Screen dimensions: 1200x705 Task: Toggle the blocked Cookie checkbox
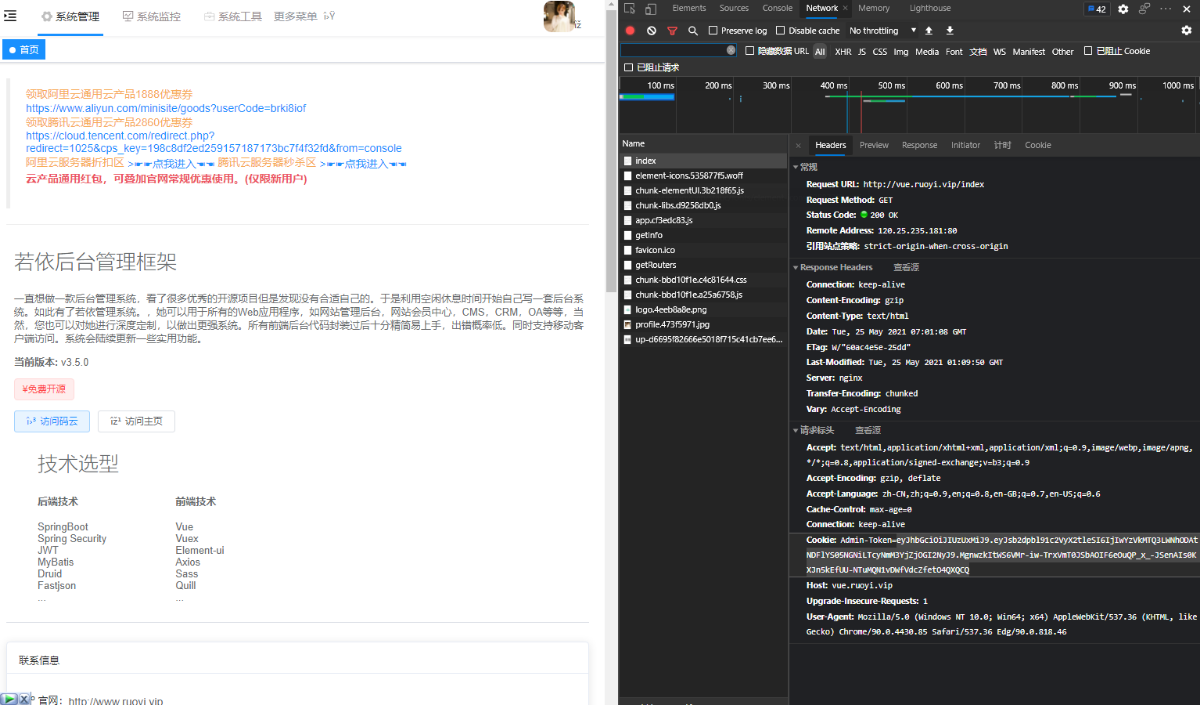(x=1088, y=51)
